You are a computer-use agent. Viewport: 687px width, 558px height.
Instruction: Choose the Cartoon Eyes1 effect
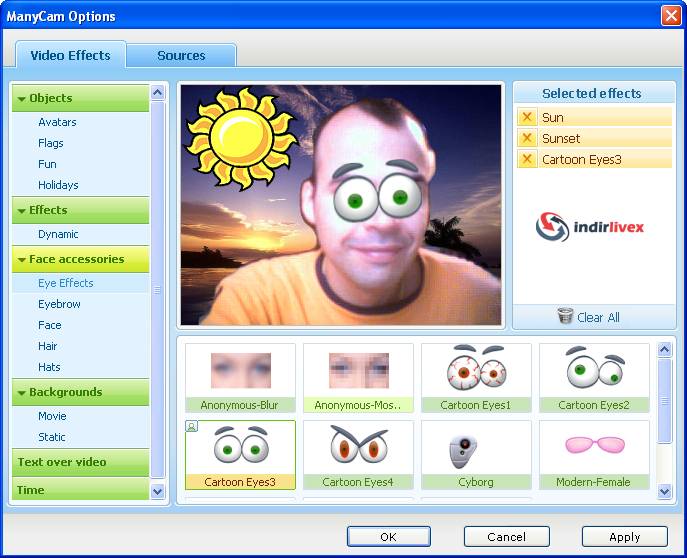476,378
